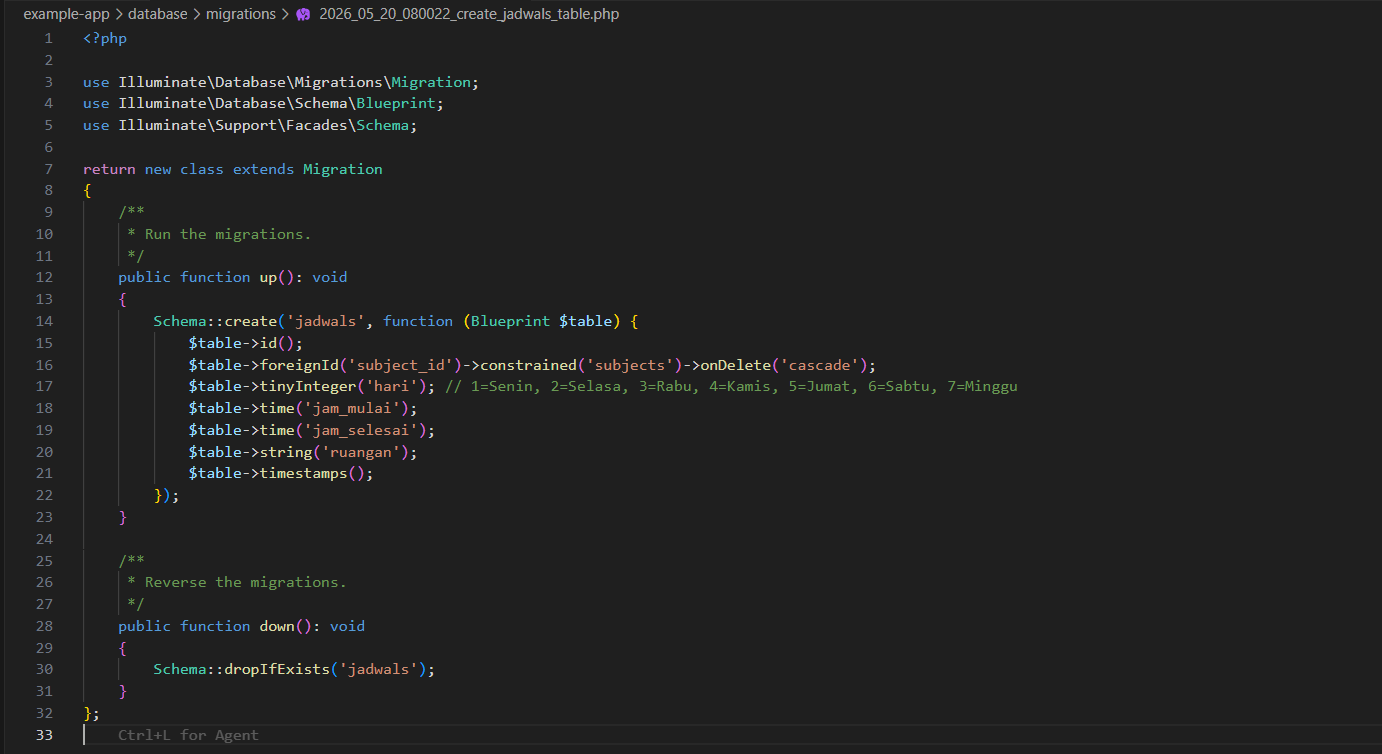Click the constrained method name
The width and height of the screenshot is (1382, 754).
[528, 365]
